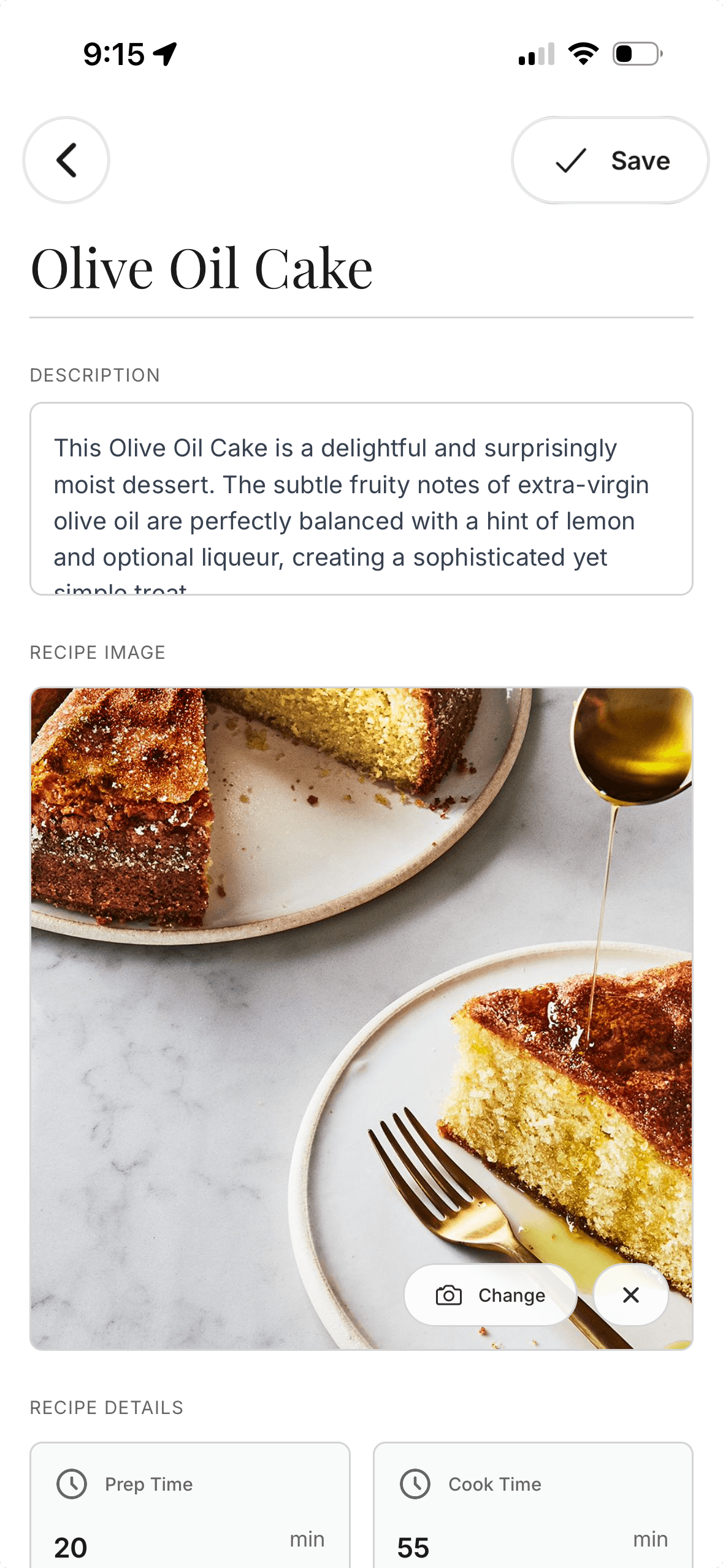This screenshot has width=723, height=1568.
Task: Edit the cook time value 55
Action: coord(413,1547)
